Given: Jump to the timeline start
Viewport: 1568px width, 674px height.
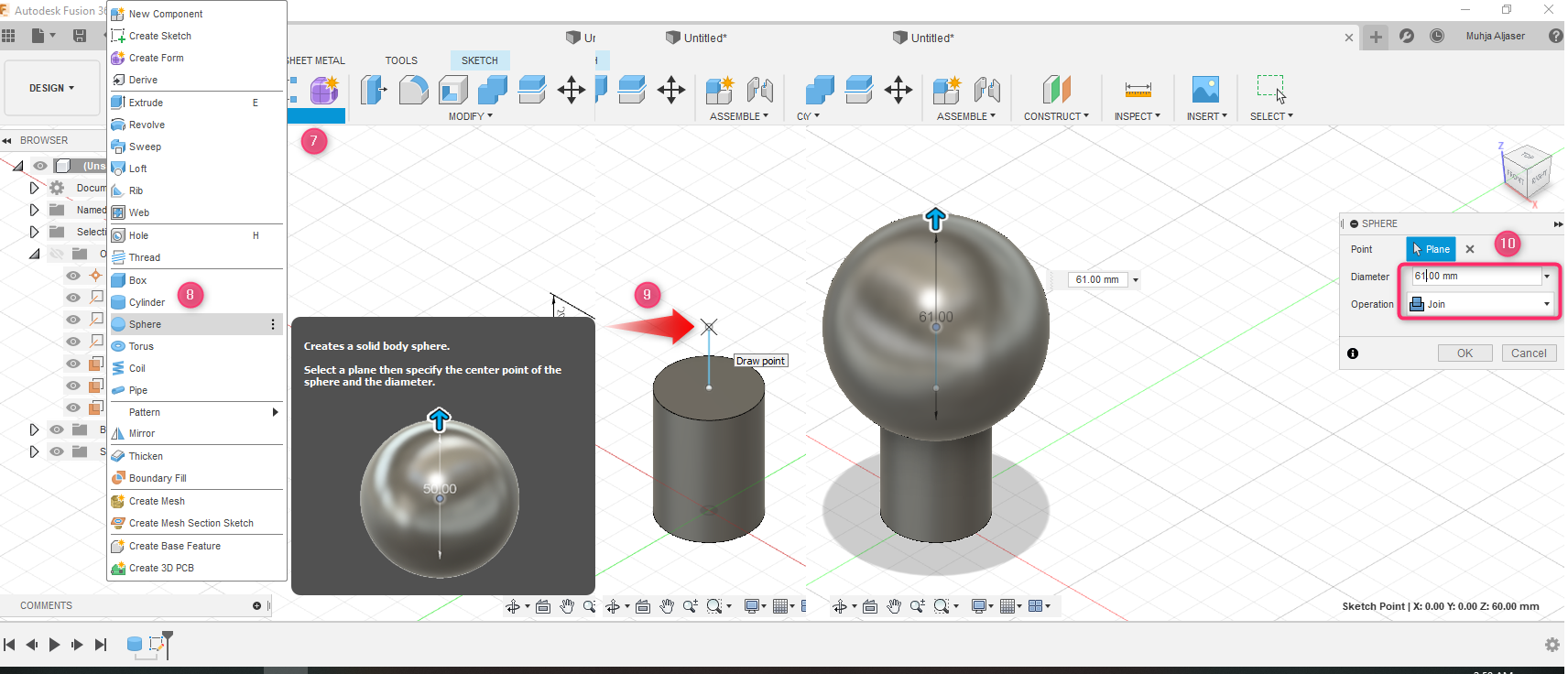Looking at the screenshot, I should click(x=9, y=645).
